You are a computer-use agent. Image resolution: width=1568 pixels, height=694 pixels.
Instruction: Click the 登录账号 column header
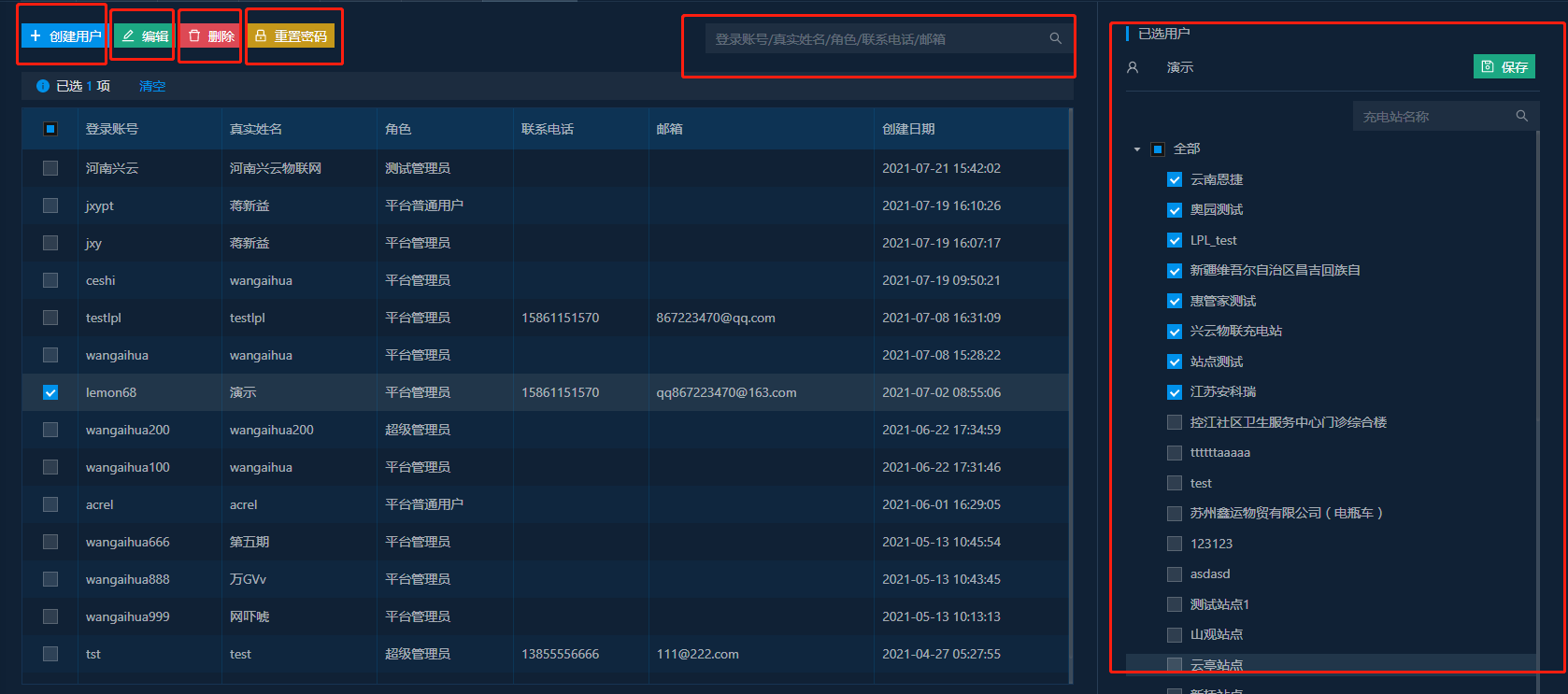112,129
